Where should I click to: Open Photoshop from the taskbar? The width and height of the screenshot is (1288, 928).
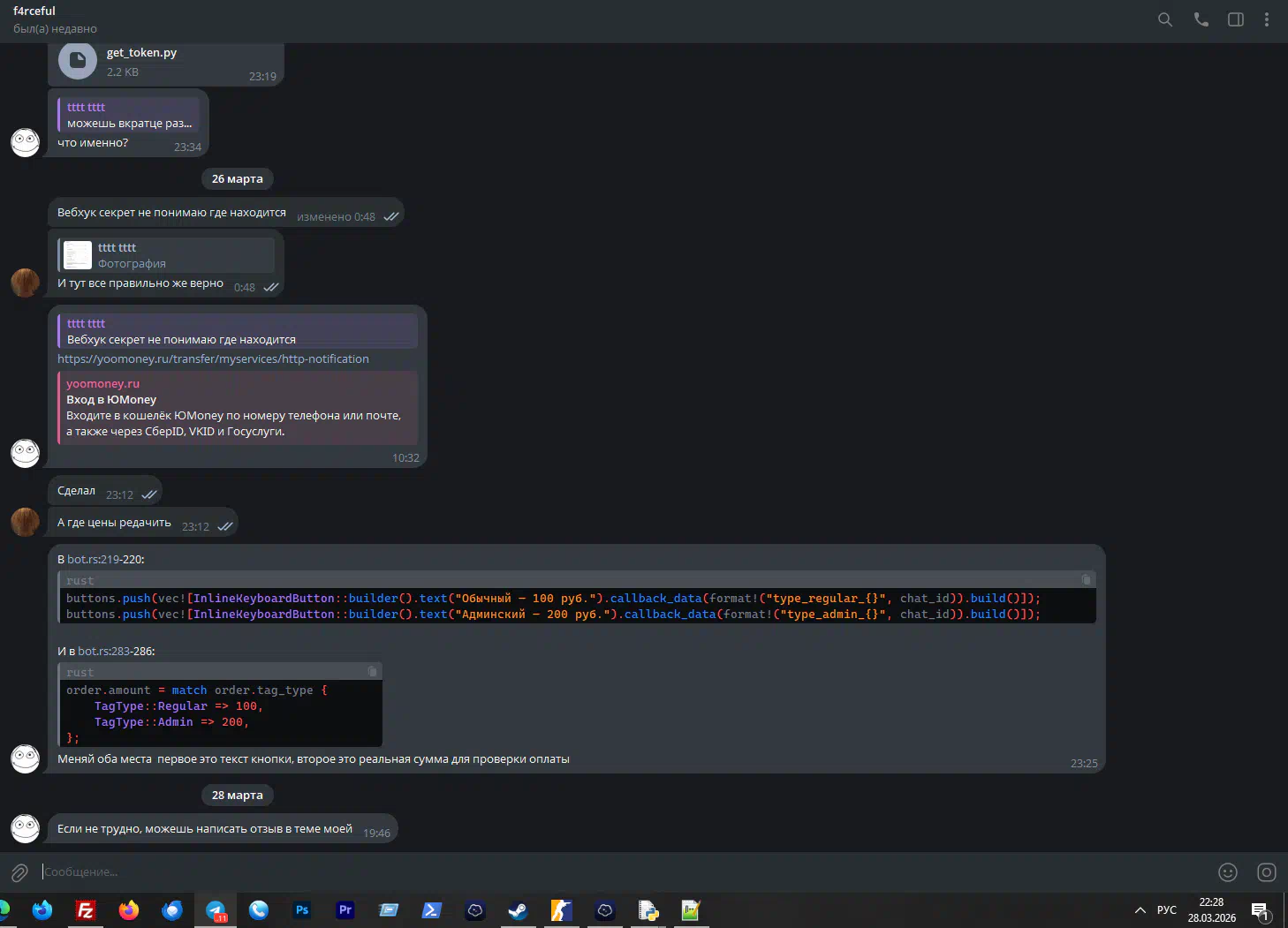pyautogui.click(x=302, y=910)
